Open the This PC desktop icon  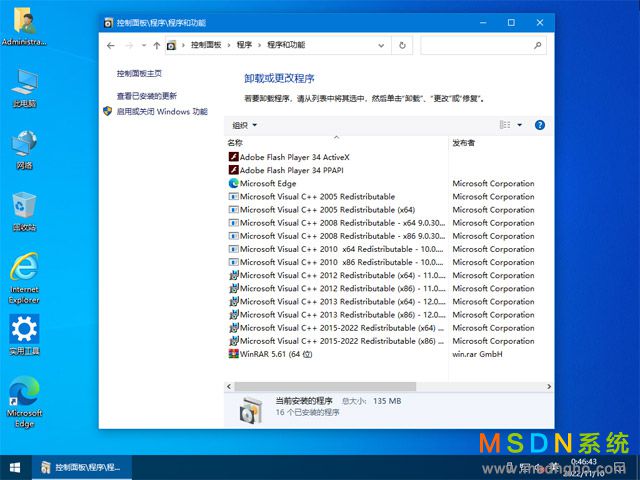click(x=24, y=88)
